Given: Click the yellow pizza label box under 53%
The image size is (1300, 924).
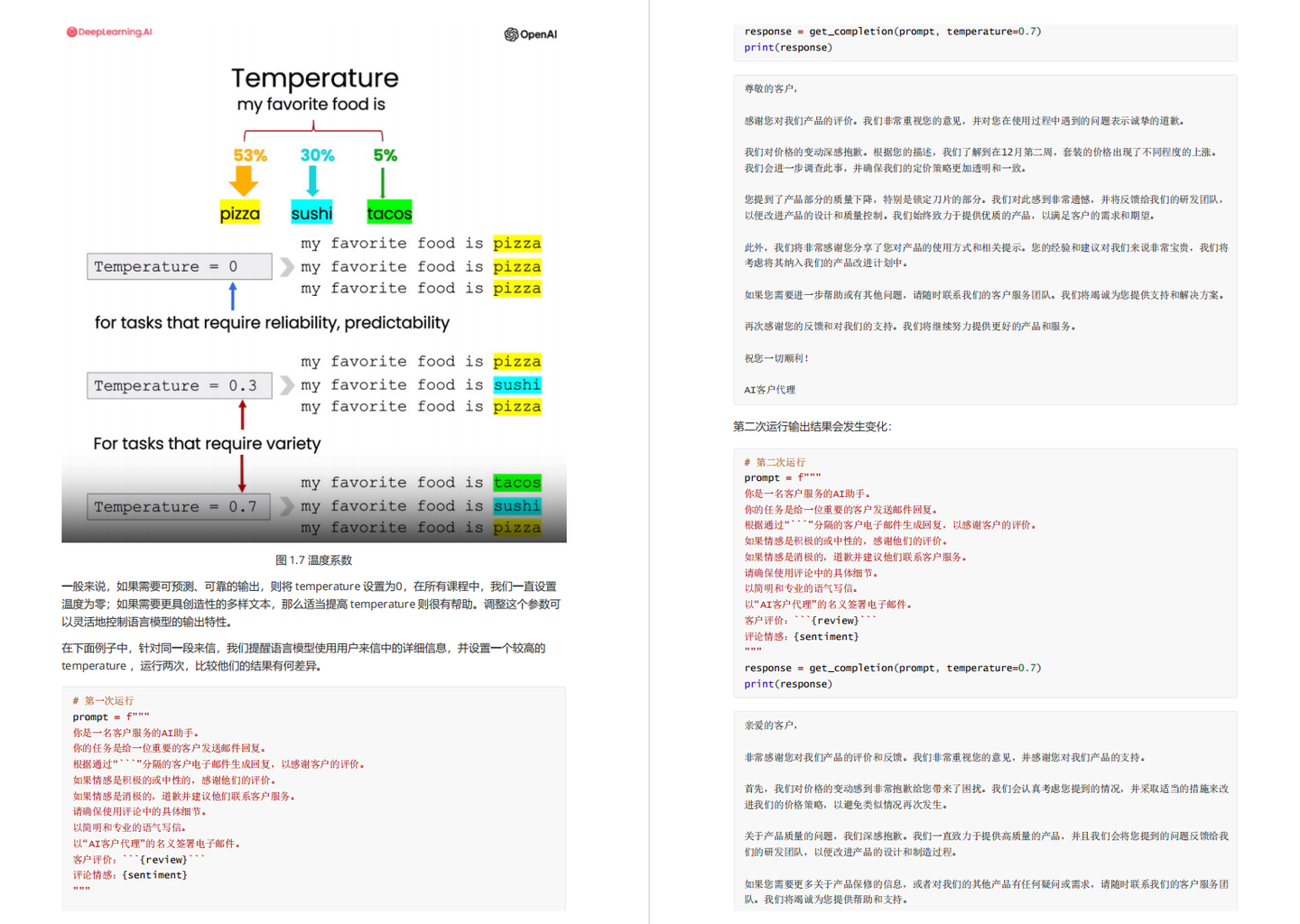Looking at the screenshot, I should (x=240, y=213).
